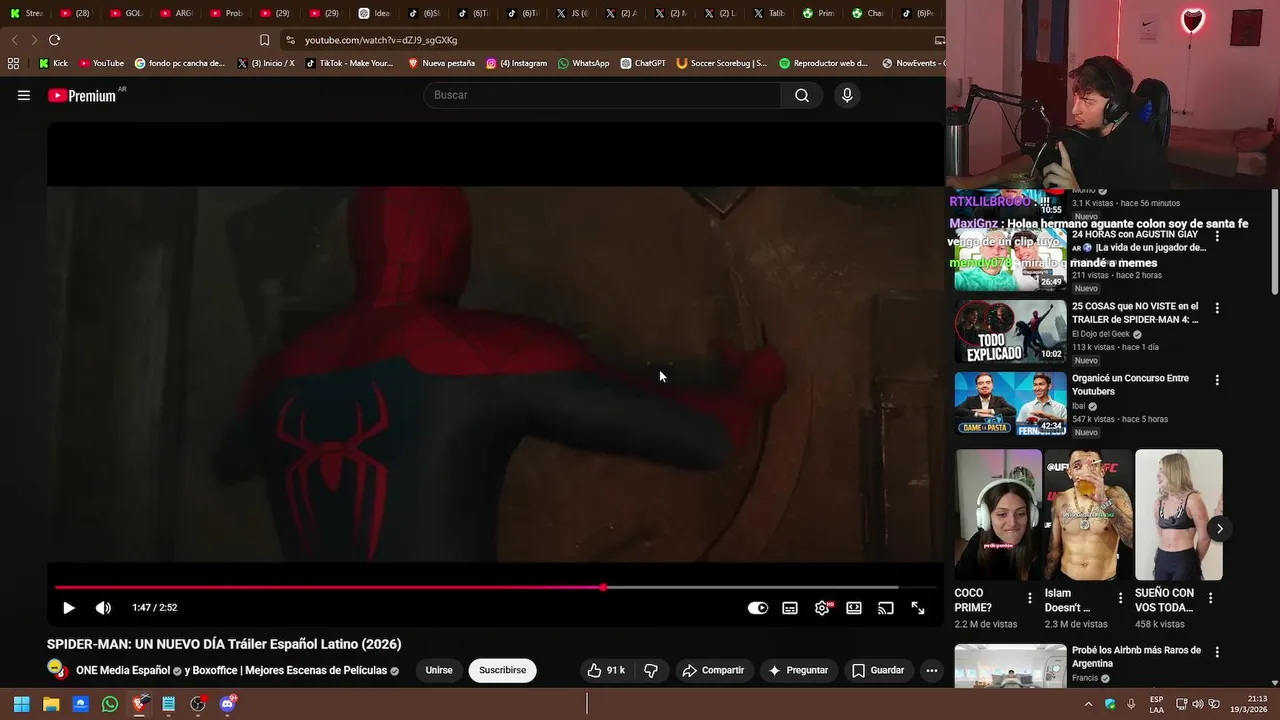
Task: Open options for Probé los Airbnb video
Action: coord(1217,652)
